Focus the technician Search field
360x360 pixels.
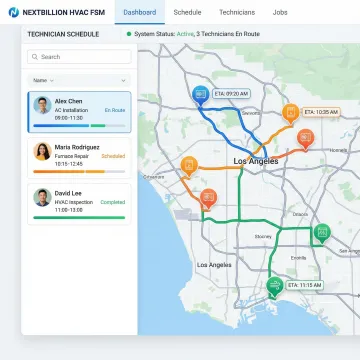[x=79, y=57]
